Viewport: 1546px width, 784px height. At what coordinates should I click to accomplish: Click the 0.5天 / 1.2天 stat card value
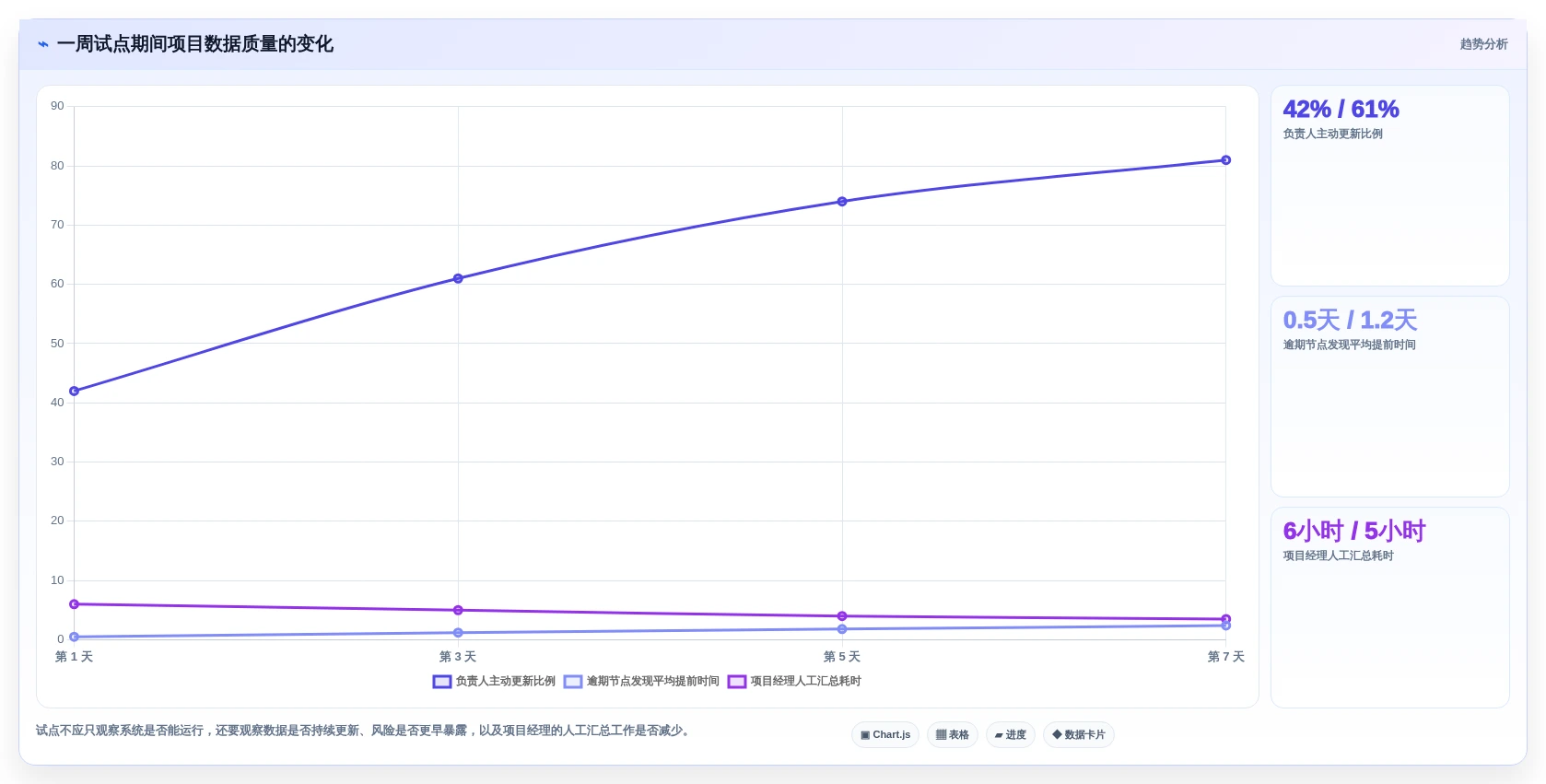[1350, 321]
